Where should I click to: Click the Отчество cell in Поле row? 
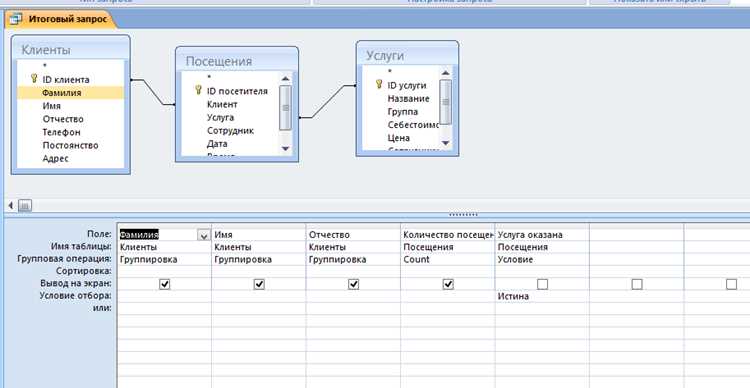click(x=353, y=235)
